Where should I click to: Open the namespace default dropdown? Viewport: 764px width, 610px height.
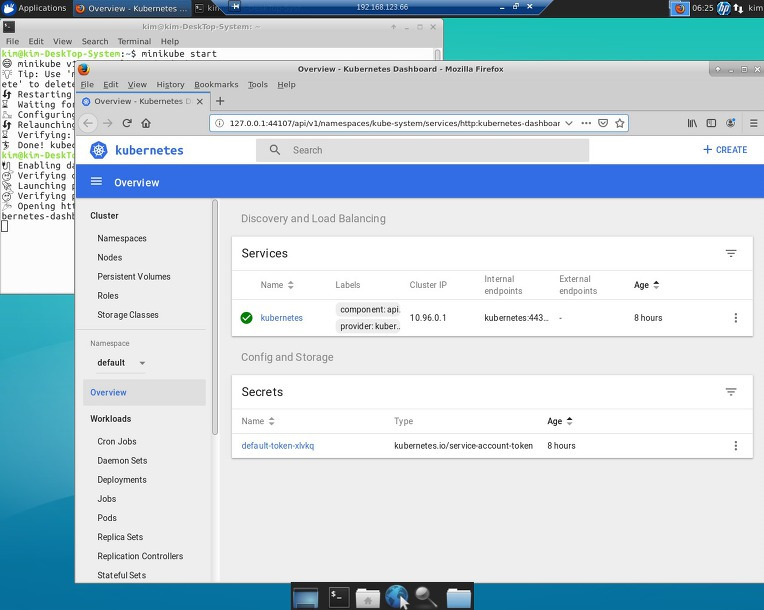[x=121, y=362]
